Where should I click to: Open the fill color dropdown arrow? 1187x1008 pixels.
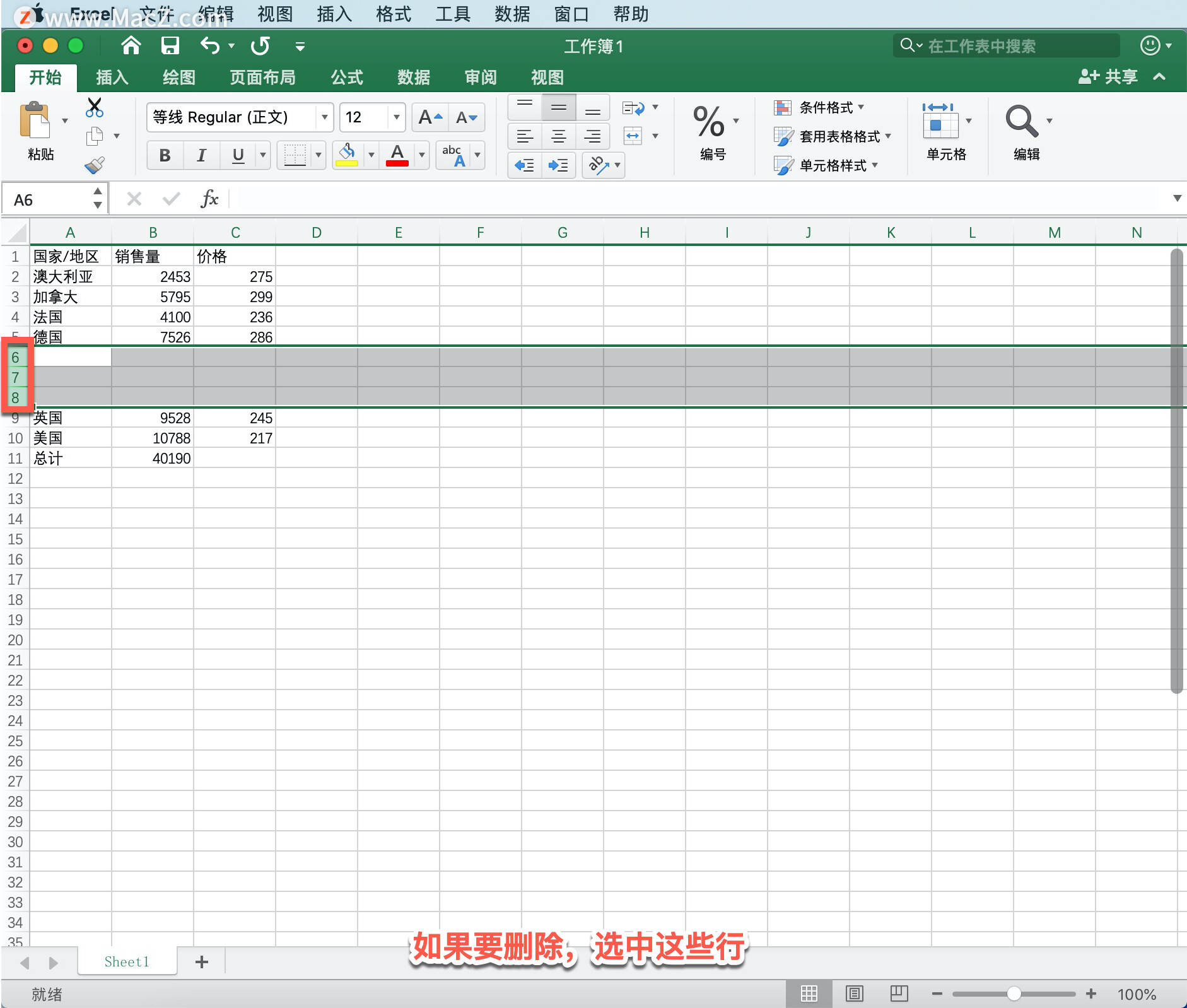[x=371, y=155]
